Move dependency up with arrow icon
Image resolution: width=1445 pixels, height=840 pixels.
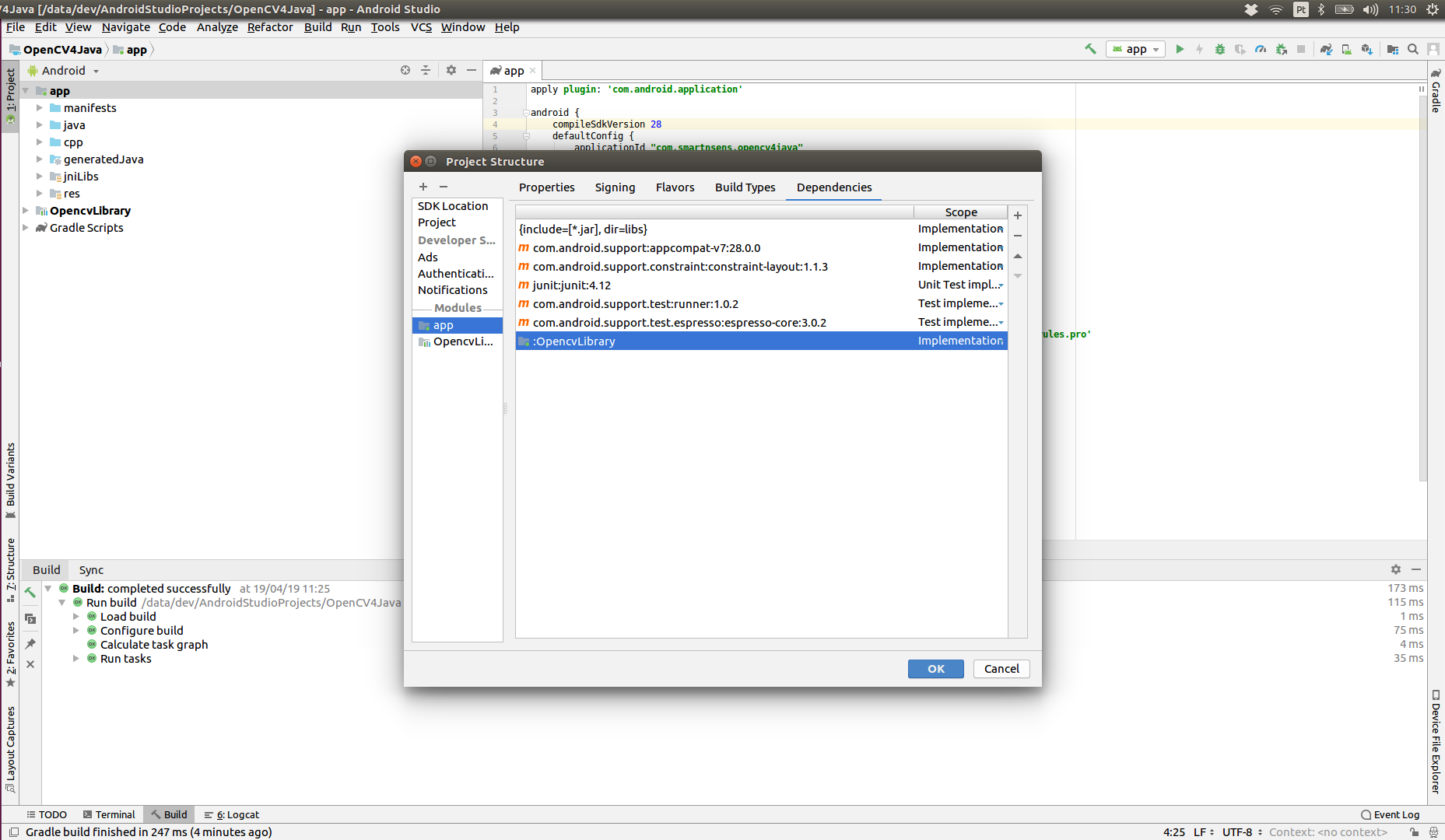[1017, 256]
